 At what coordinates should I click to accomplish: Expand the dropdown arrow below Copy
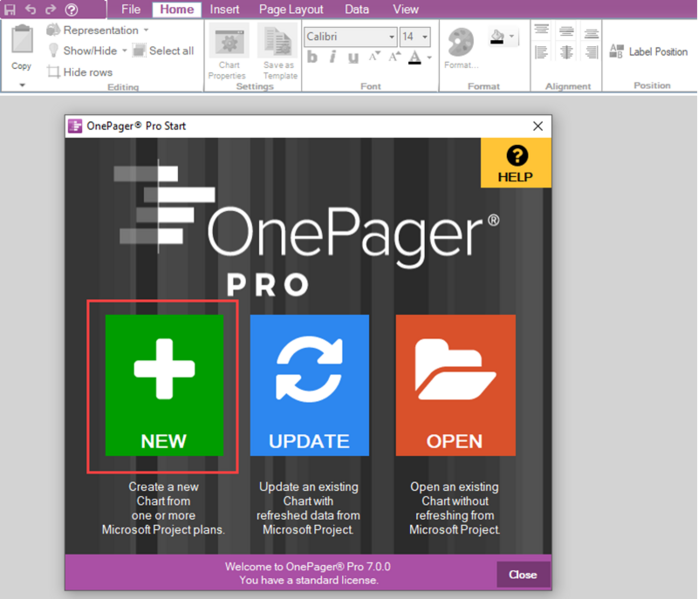point(22,85)
